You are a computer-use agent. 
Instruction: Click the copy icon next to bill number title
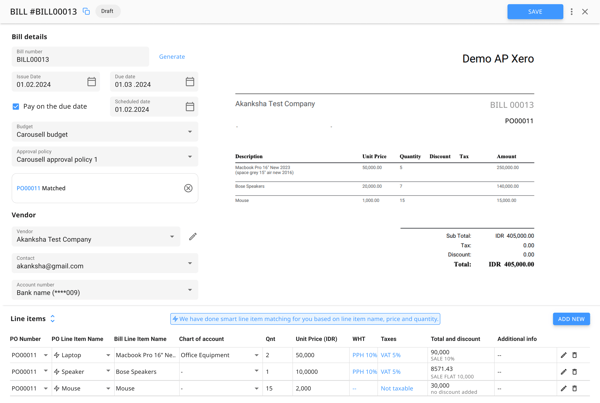coord(86,12)
